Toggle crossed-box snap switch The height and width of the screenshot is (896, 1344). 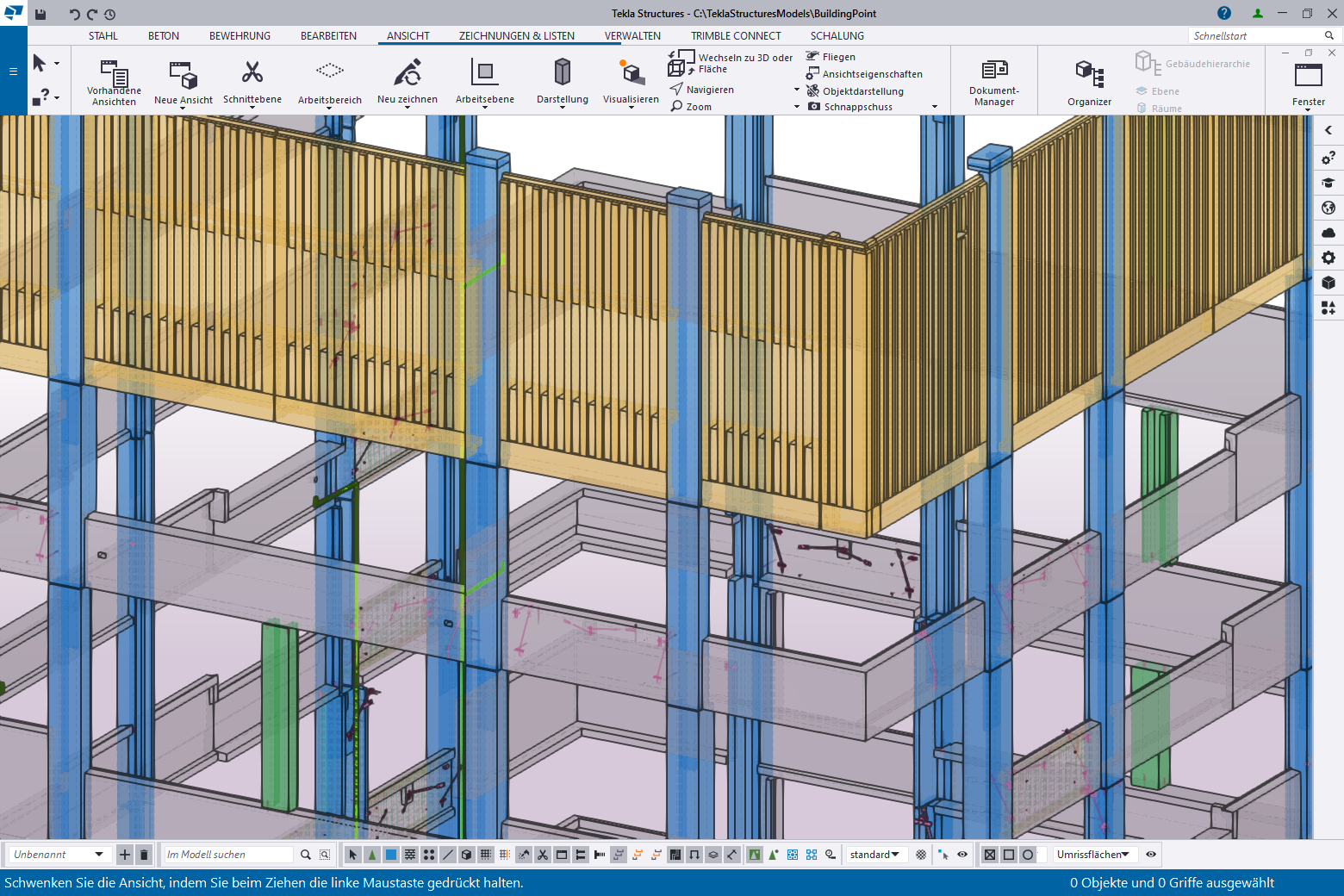click(x=990, y=855)
